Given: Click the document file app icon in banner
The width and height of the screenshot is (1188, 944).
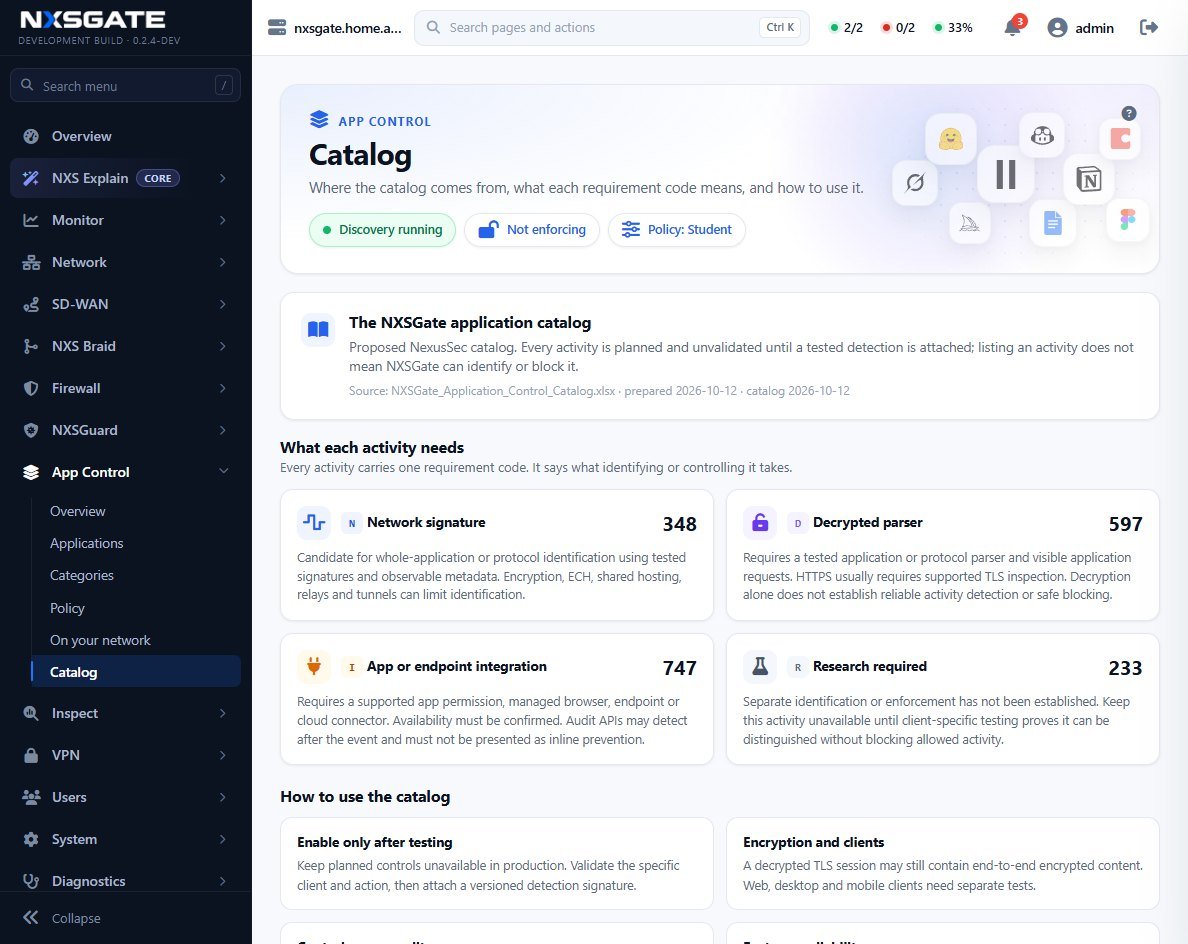Looking at the screenshot, I should pos(1052,223).
